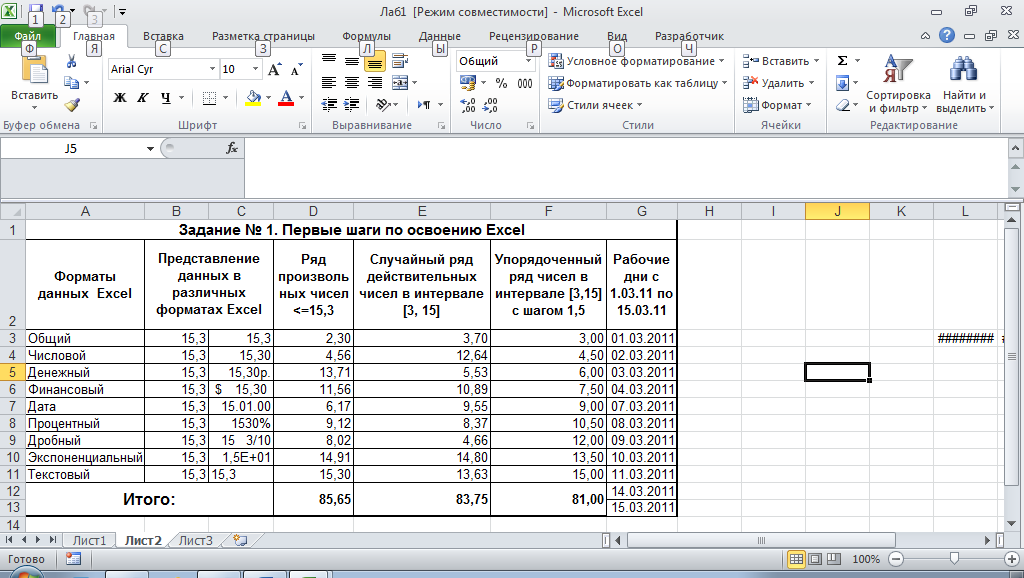The height and width of the screenshot is (578, 1024).
Task: Apply borders with the border icon
Action: 209,98
